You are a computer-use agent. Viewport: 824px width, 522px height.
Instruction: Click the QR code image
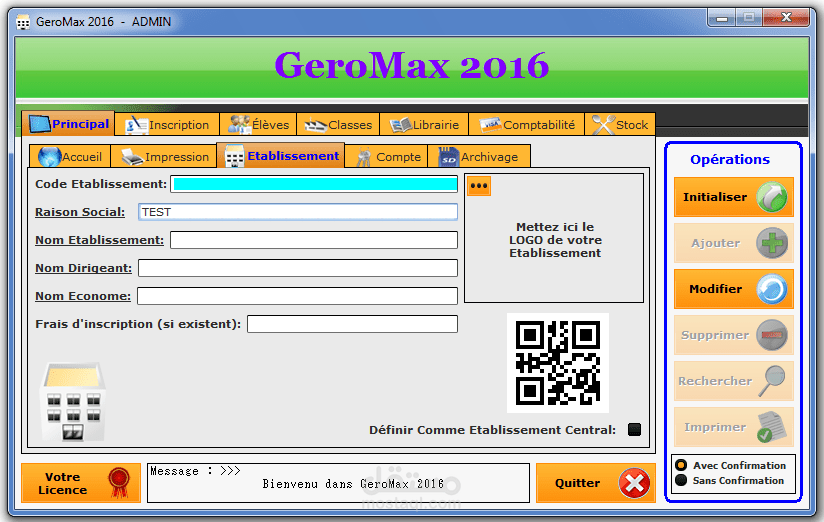click(x=558, y=363)
